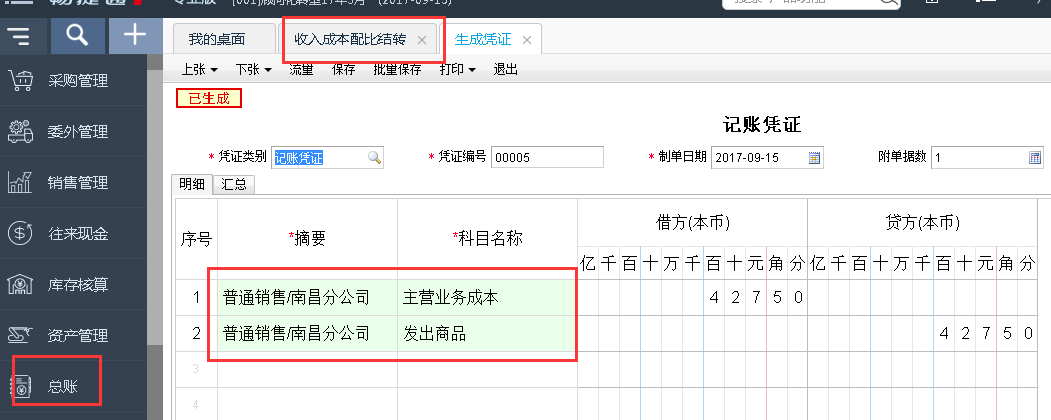Open calculator icon for 附单据数
The image size is (1051, 420).
(1035, 158)
